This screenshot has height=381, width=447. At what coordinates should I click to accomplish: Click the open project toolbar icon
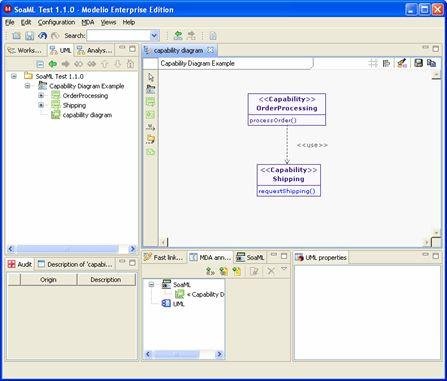(x=17, y=36)
